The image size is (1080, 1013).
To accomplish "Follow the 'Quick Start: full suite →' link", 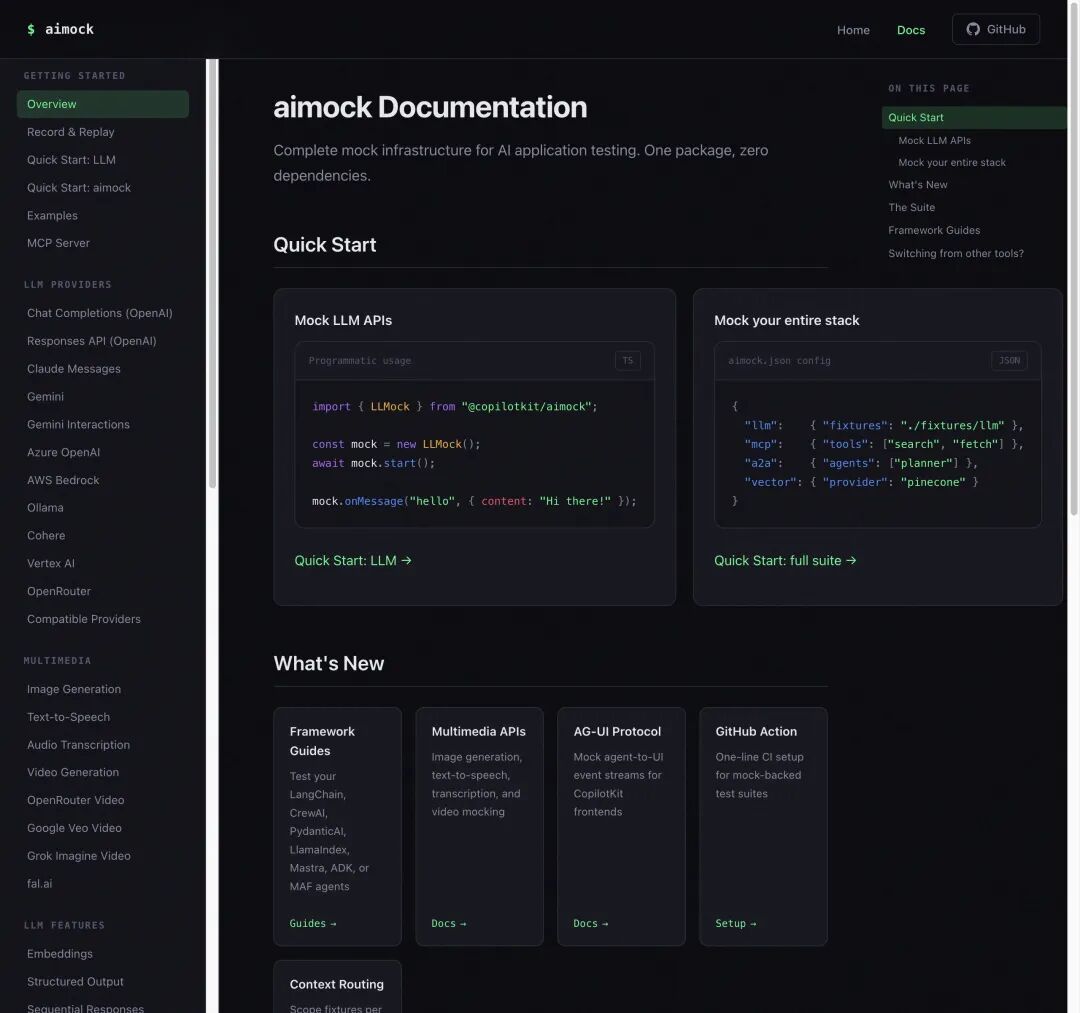I will coord(785,561).
